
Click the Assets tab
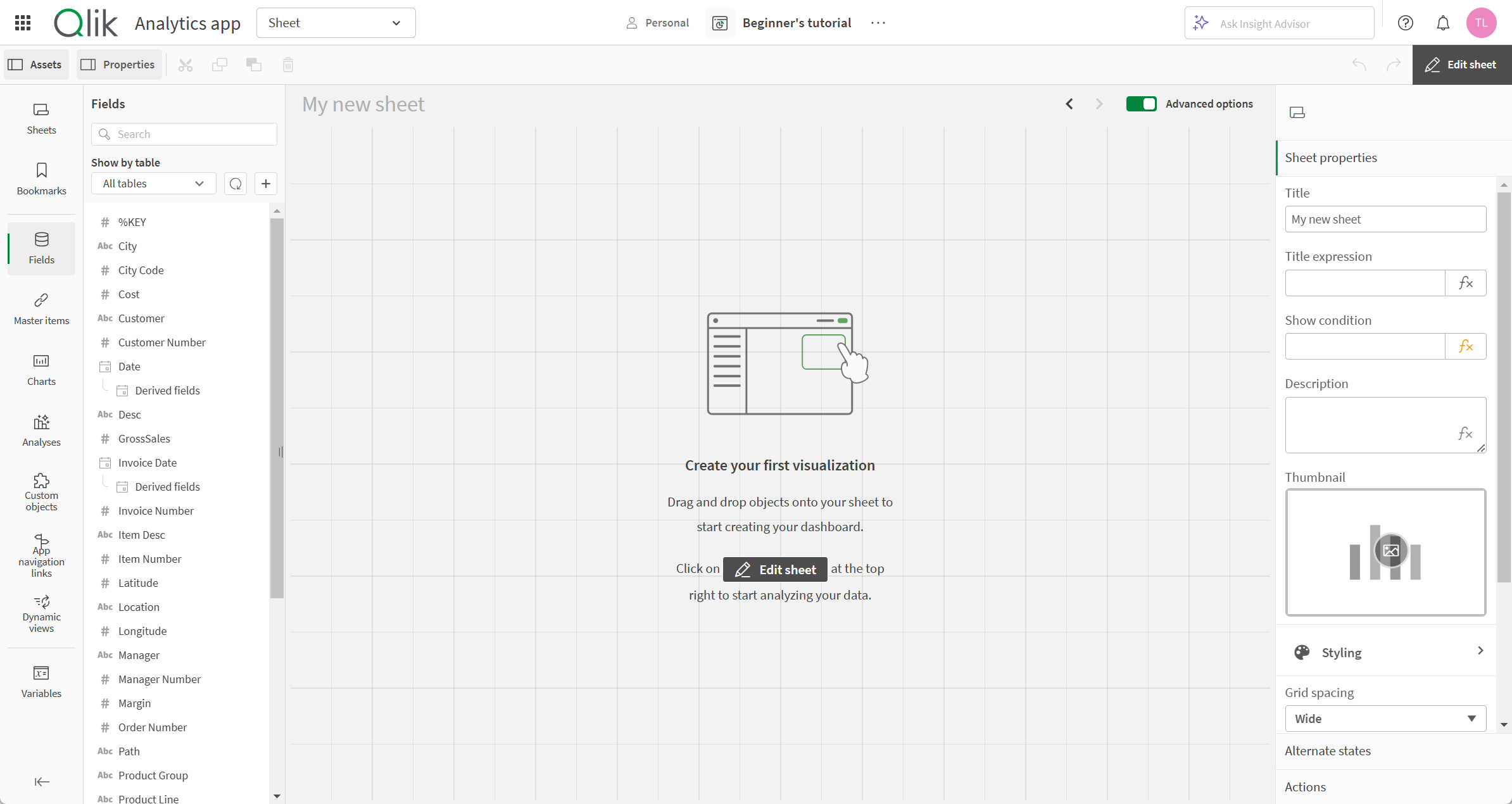point(37,64)
